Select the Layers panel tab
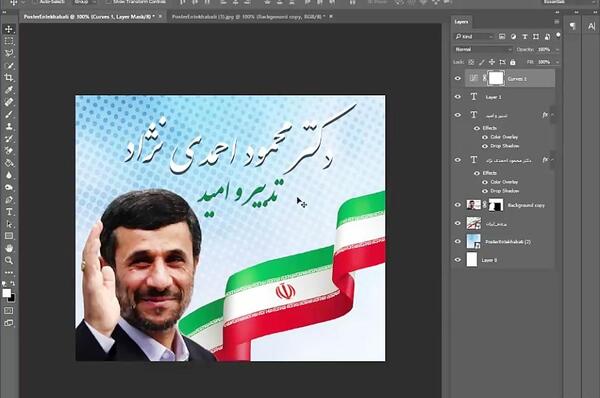 tap(461, 22)
